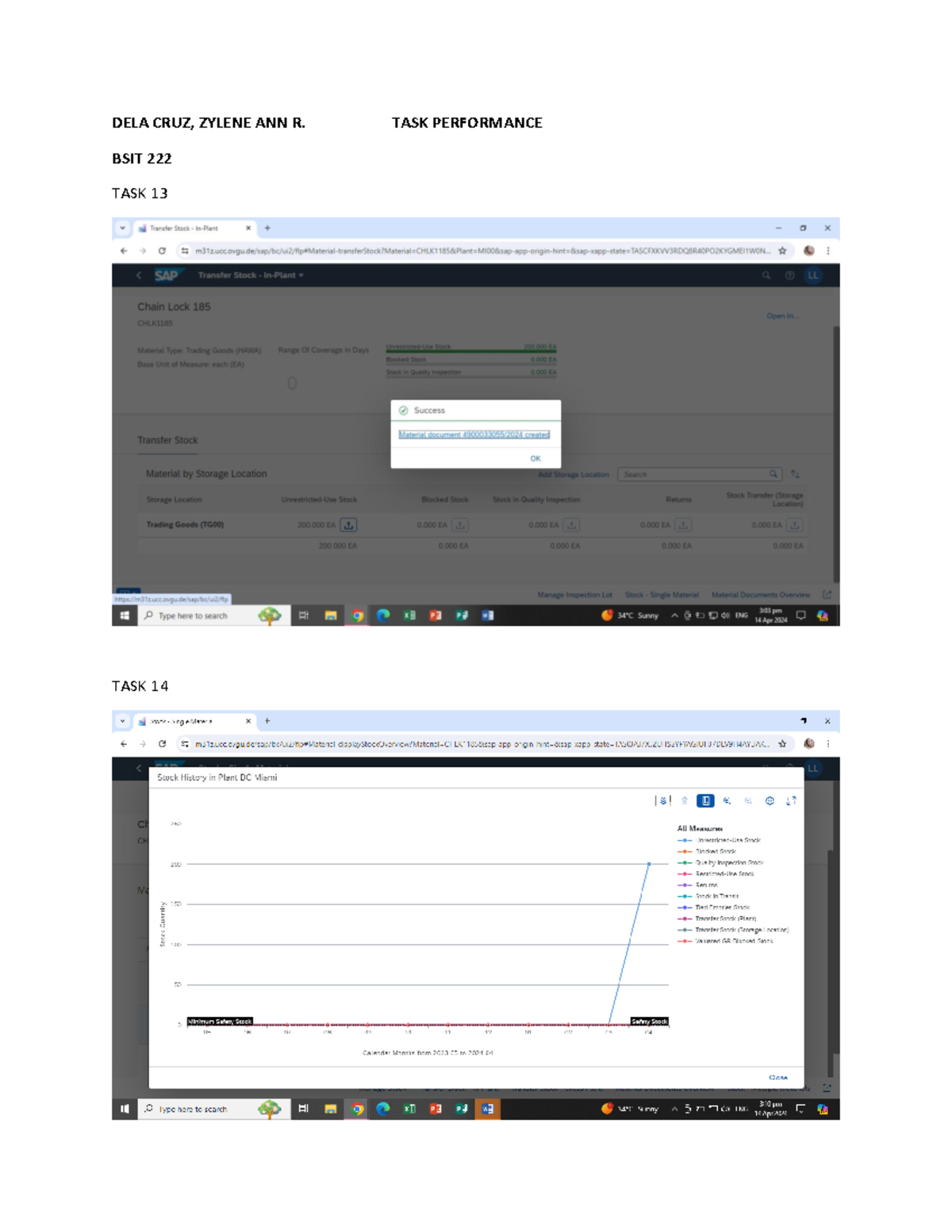Image resolution: width=952 pixels, height=1232 pixels.
Task: Click the SAP header search magnifier in Transfer Stock app
Action: pyautogui.click(x=766, y=275)
